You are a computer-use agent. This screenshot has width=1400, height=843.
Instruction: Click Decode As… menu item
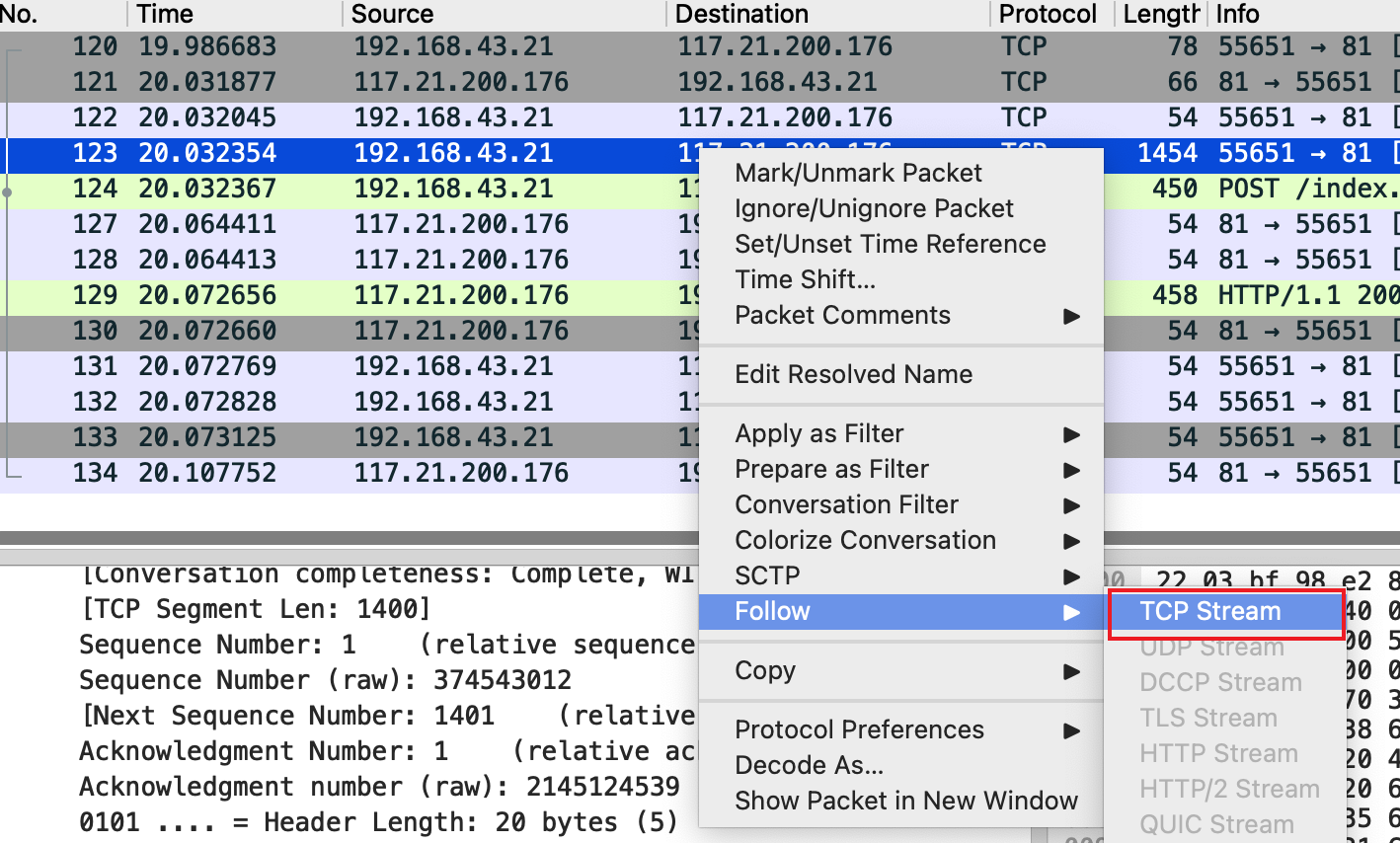pos(809,765)
